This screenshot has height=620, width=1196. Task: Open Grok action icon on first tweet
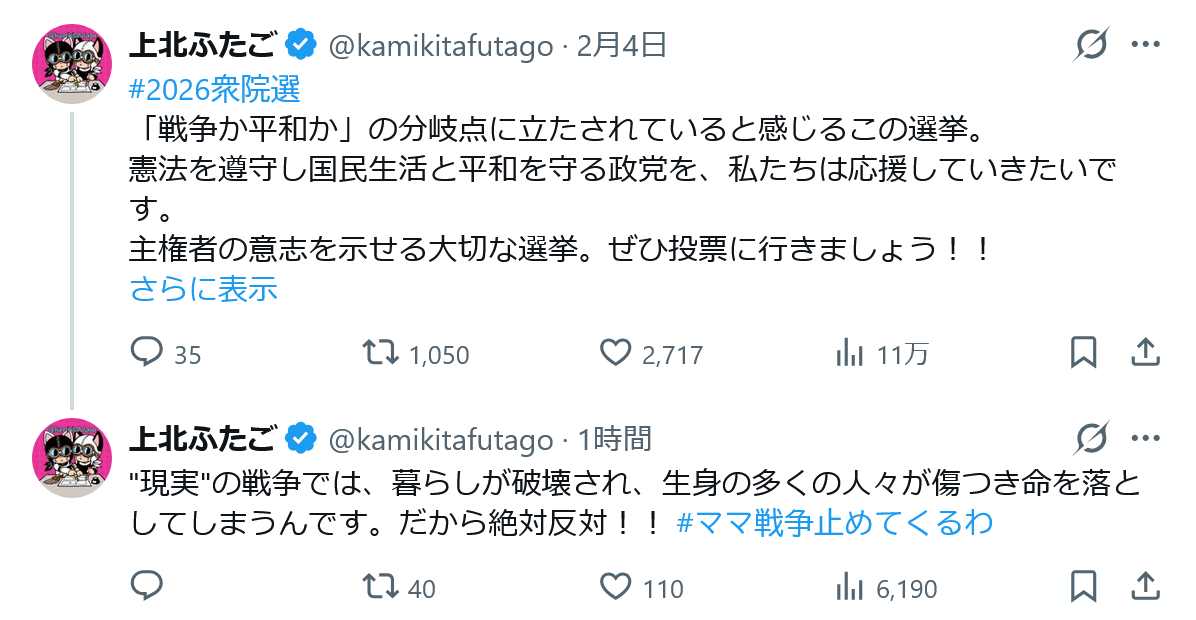(1091, 45)
